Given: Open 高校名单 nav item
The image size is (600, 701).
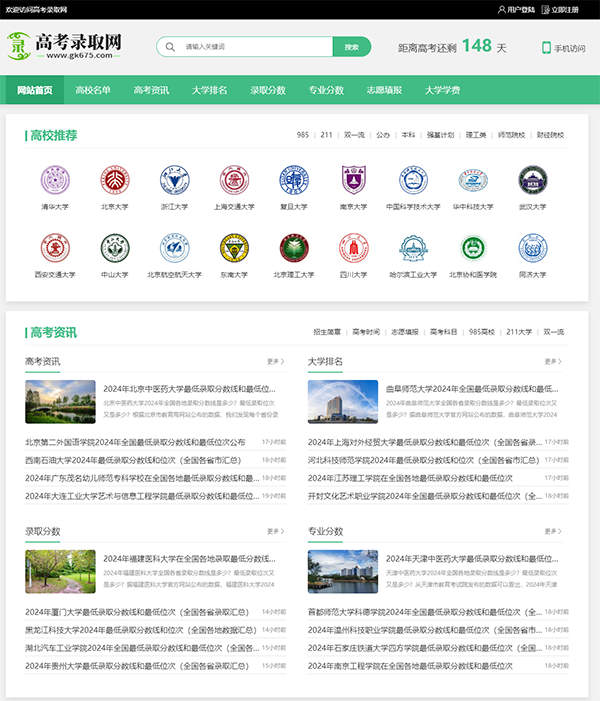Looking at the screenshot, I should click(x=93, y=90).
